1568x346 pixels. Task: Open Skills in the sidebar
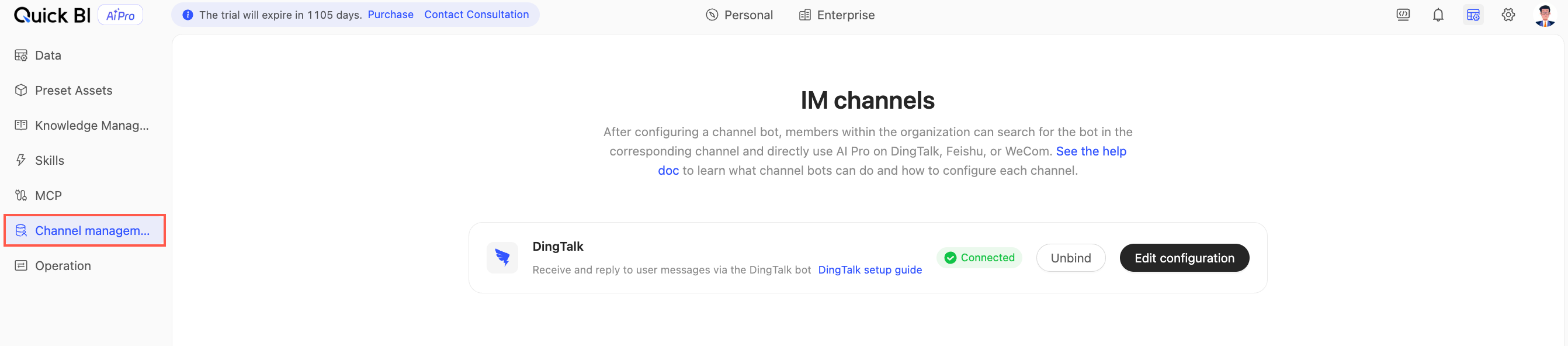coord(85,160)
